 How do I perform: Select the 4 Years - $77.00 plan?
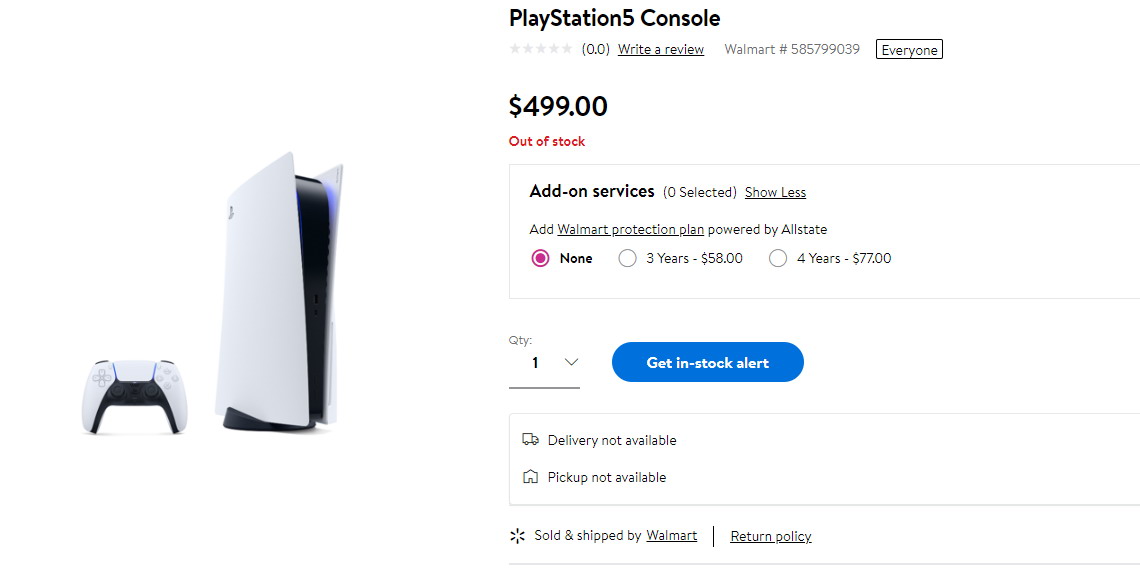click(778, 258)
